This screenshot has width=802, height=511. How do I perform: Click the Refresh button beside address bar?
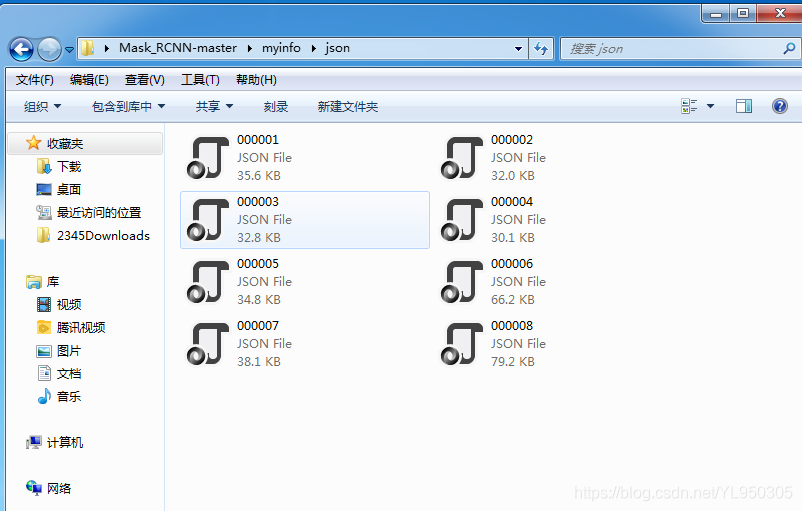tap(541, 49)
